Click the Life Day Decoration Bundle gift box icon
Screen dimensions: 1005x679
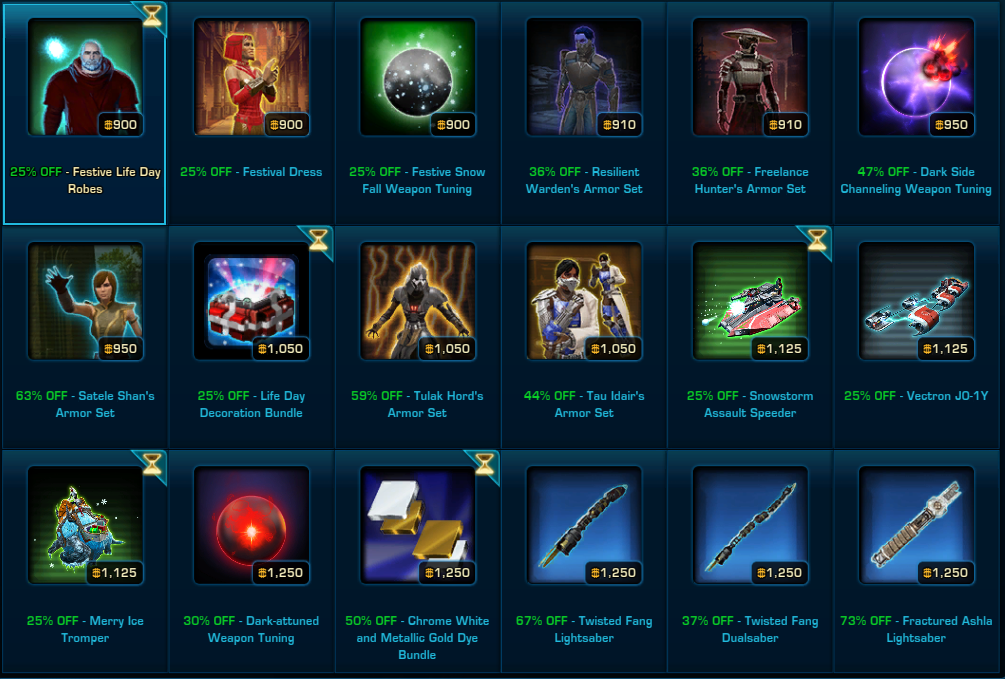pyautogui.click(x=251, y=301)
